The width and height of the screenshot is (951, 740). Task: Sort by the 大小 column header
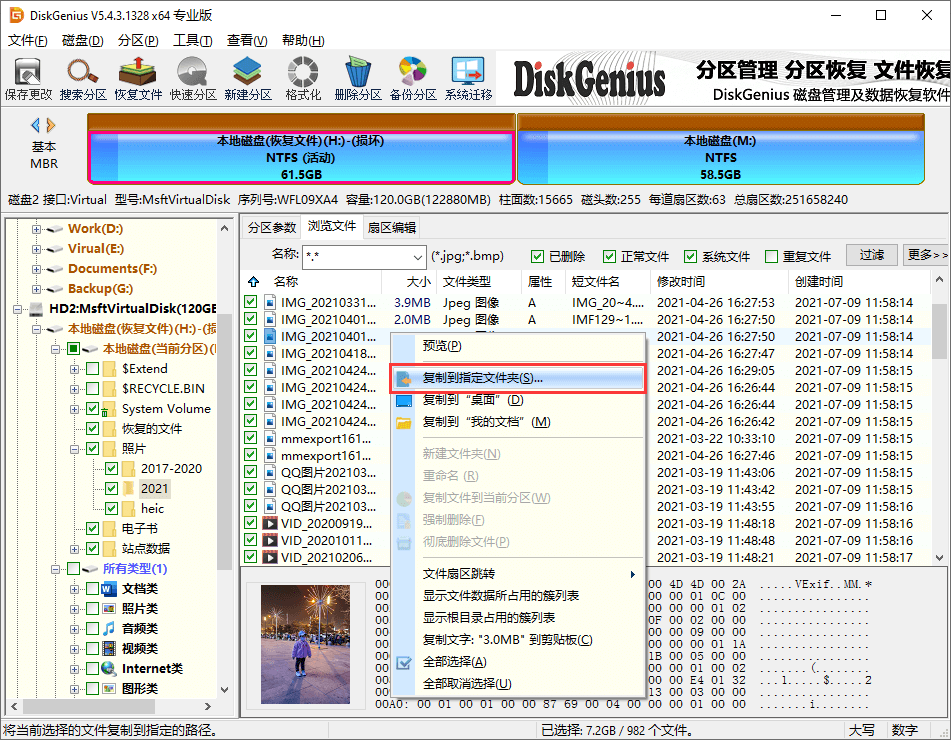tap(409, 281)
